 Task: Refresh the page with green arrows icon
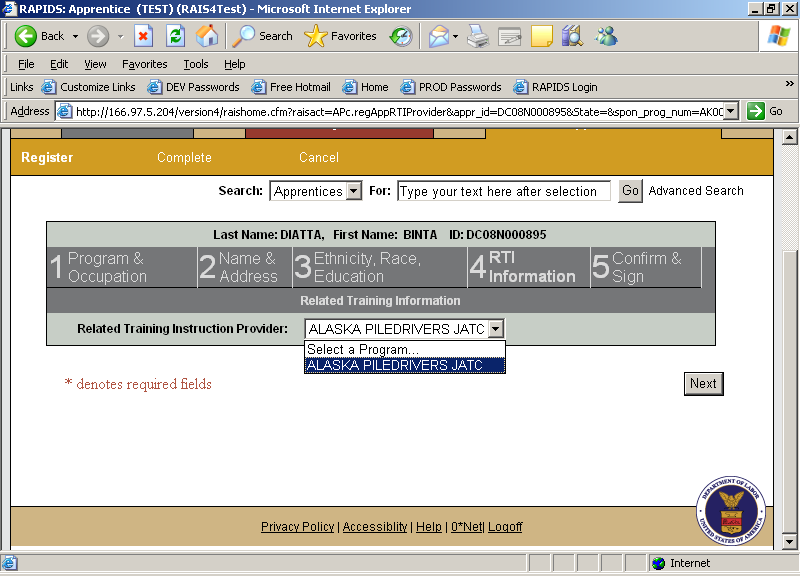tap(175, 36)
